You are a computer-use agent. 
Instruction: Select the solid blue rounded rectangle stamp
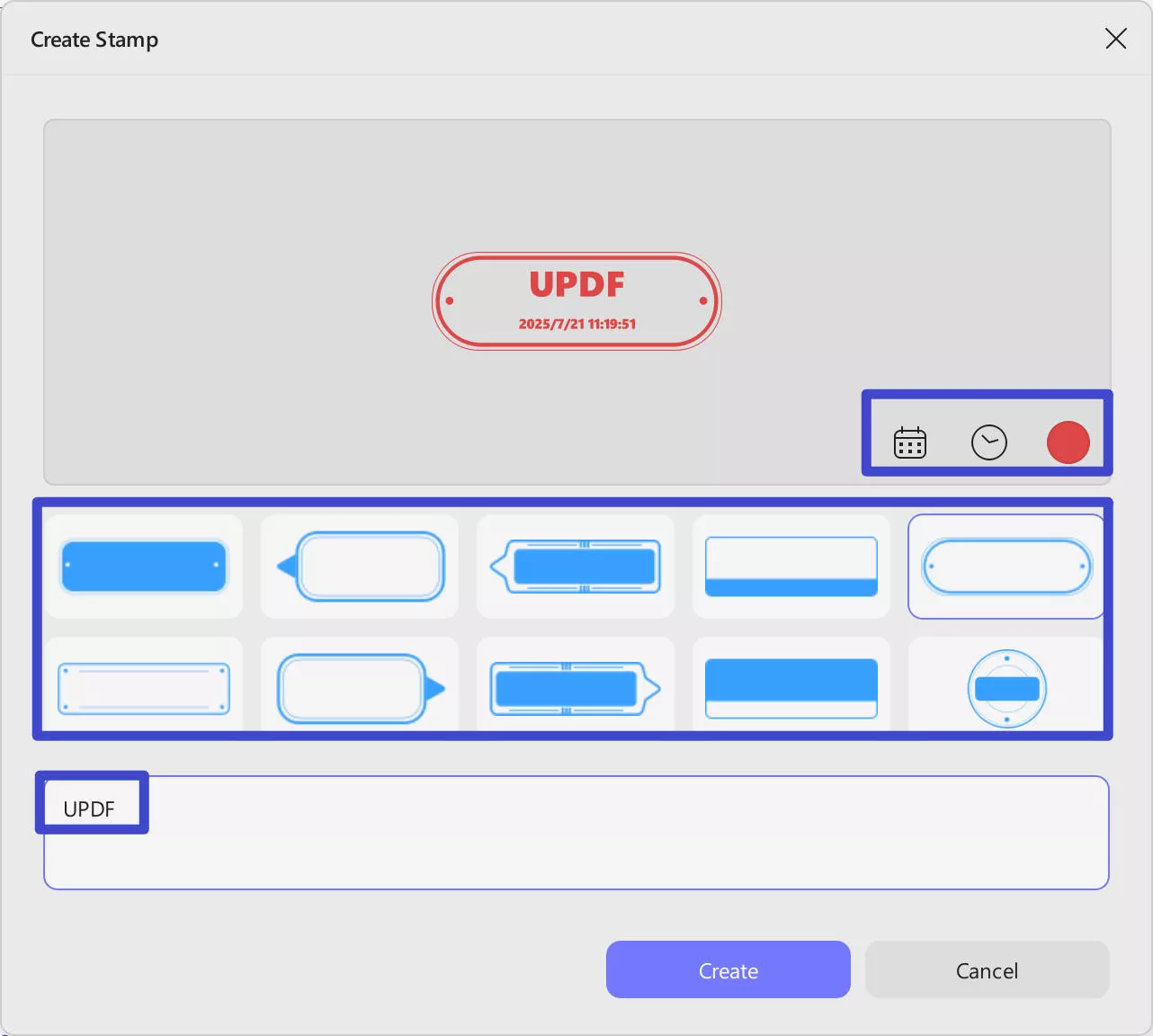tap(144, 567)
